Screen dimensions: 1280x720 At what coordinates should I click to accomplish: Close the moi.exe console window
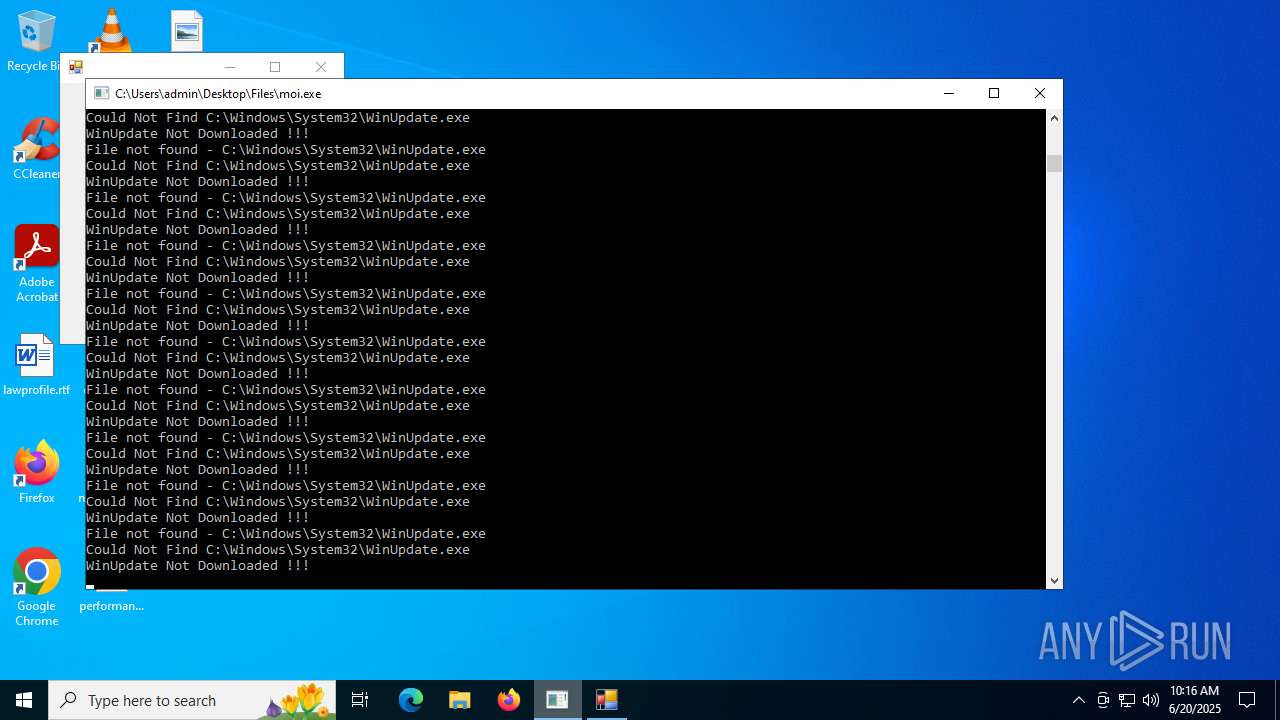[x=1040, y=93]
